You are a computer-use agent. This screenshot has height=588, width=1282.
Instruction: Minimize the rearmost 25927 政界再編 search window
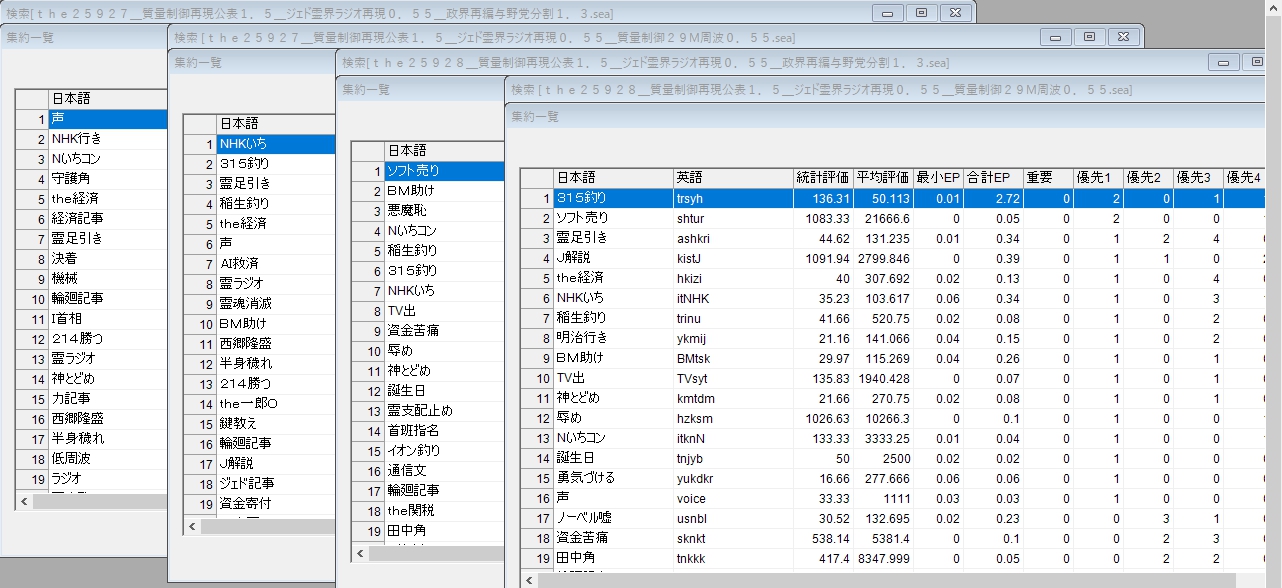pos(886,13)
